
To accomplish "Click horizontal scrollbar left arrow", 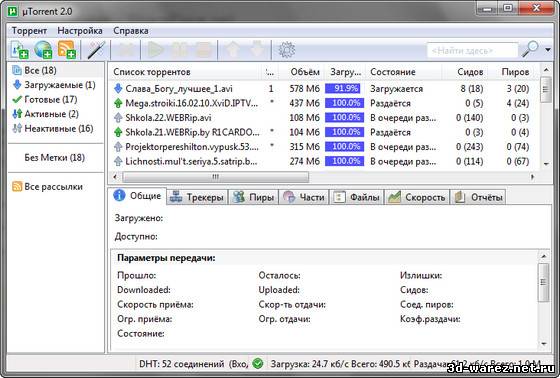I will 115,176.
